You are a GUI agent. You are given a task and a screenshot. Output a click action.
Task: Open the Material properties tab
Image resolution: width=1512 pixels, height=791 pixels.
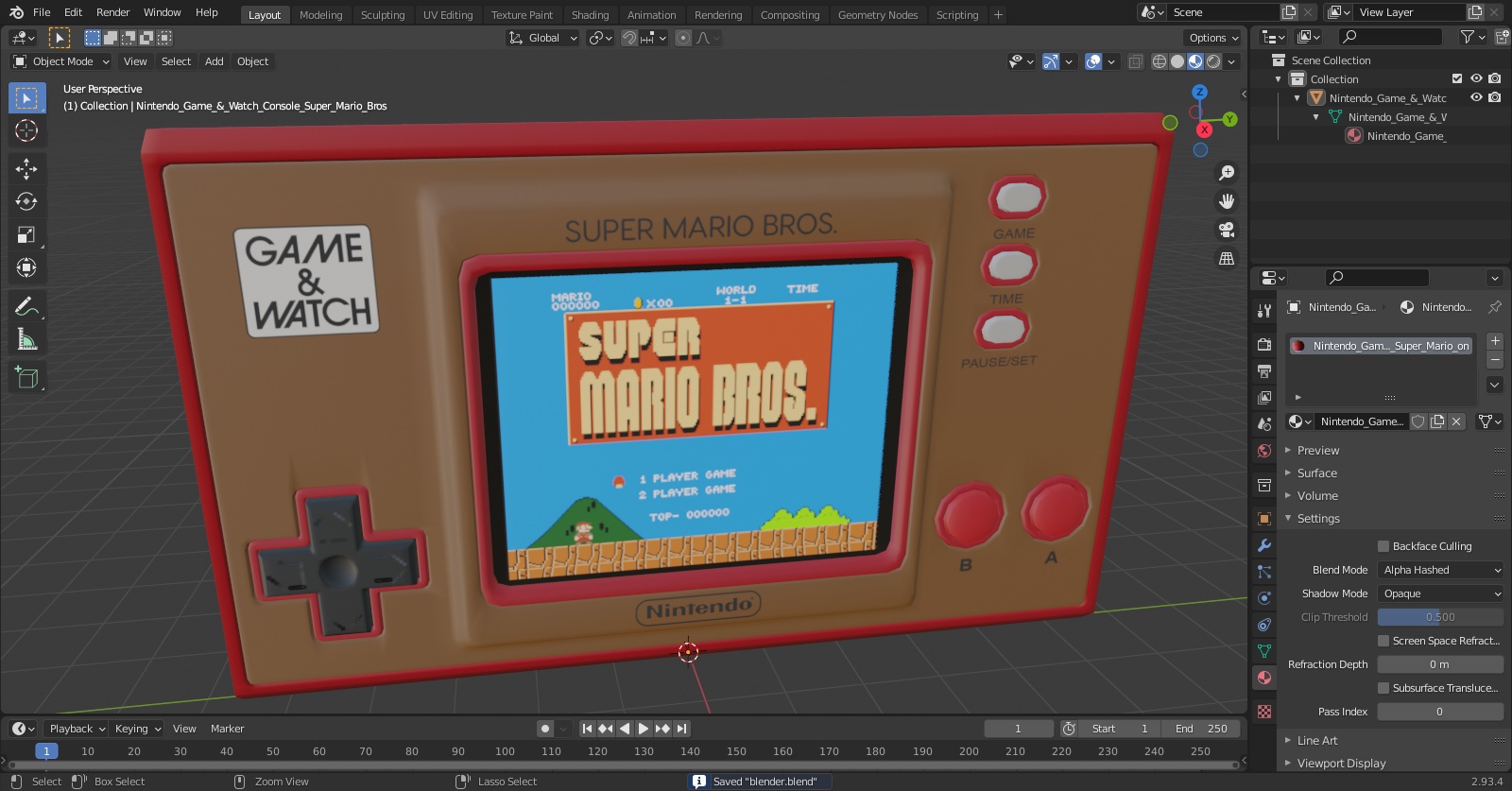click(1264, 678)
